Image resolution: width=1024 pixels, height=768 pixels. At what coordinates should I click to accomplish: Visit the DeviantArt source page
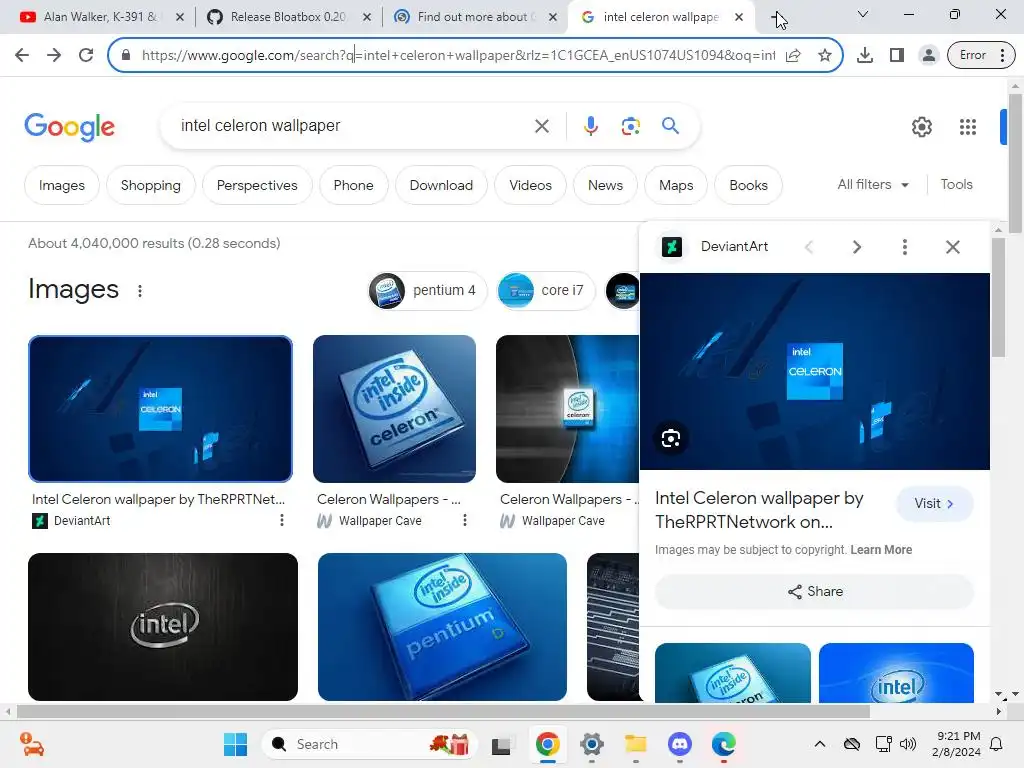coord(935,504)
